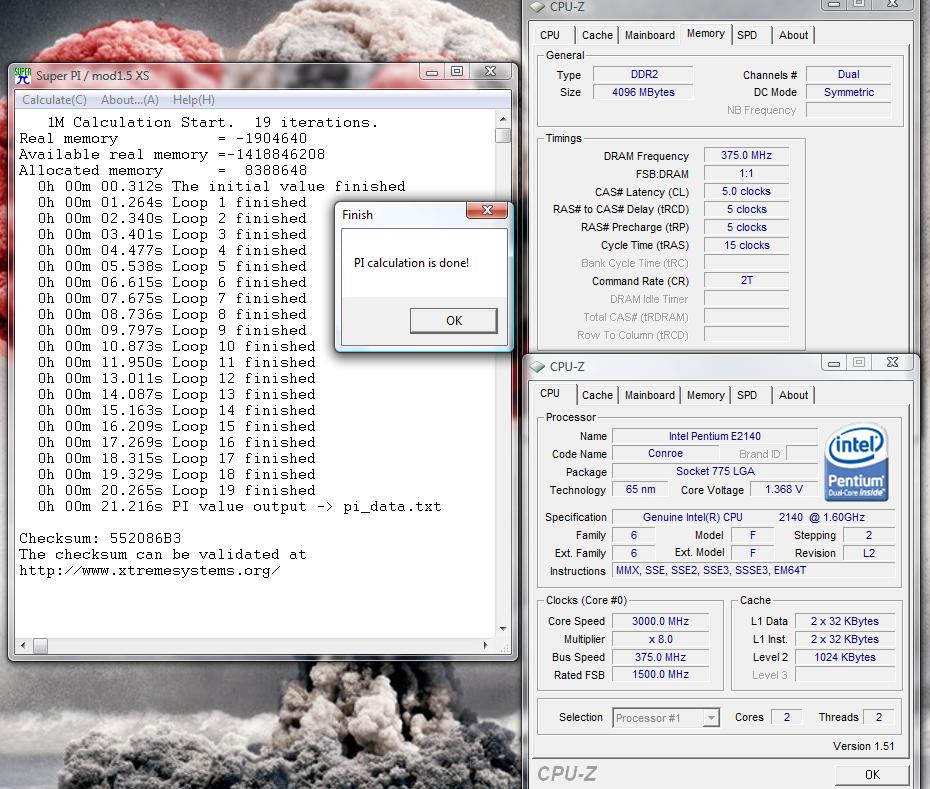Viewport: 930px width, 789px height.
Task: Click the 'PI value output -> pi_data.txt' line
Action: [x=240, y=507]
